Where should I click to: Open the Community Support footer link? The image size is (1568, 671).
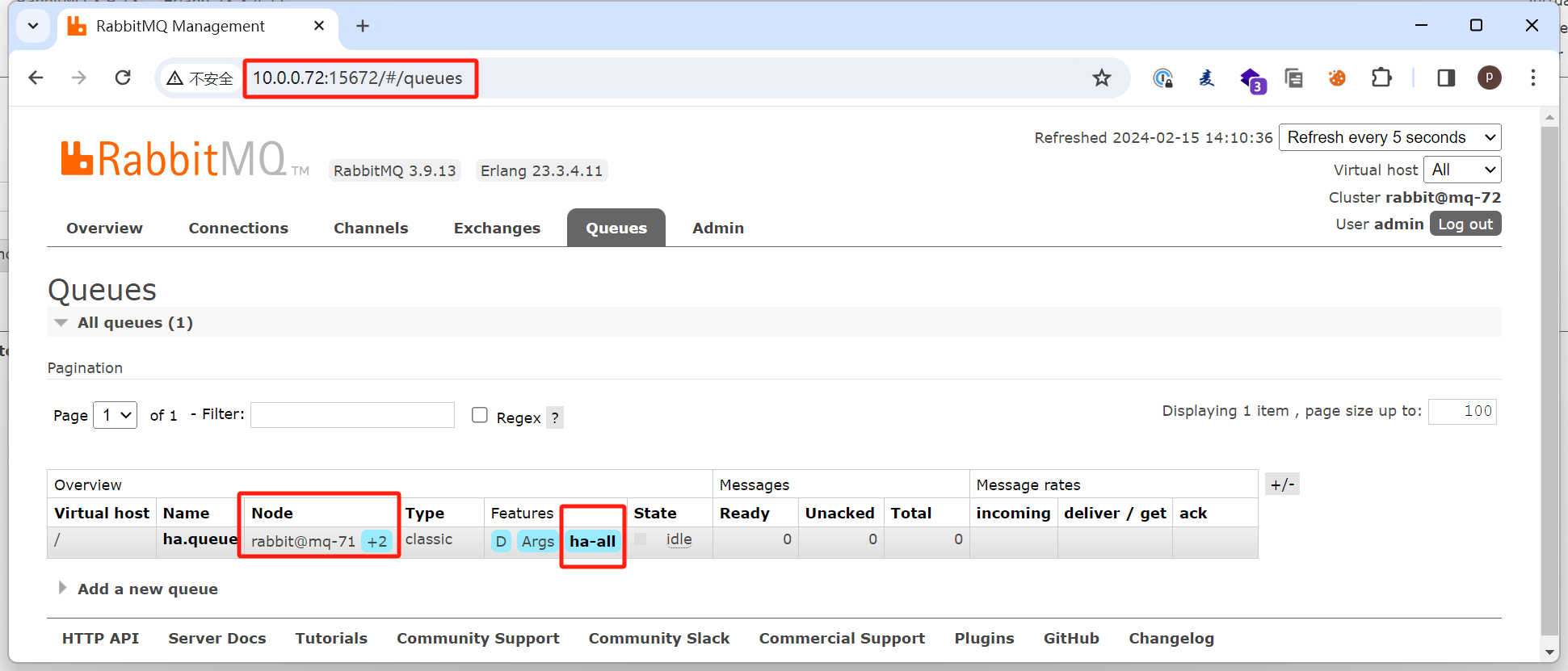478,638
